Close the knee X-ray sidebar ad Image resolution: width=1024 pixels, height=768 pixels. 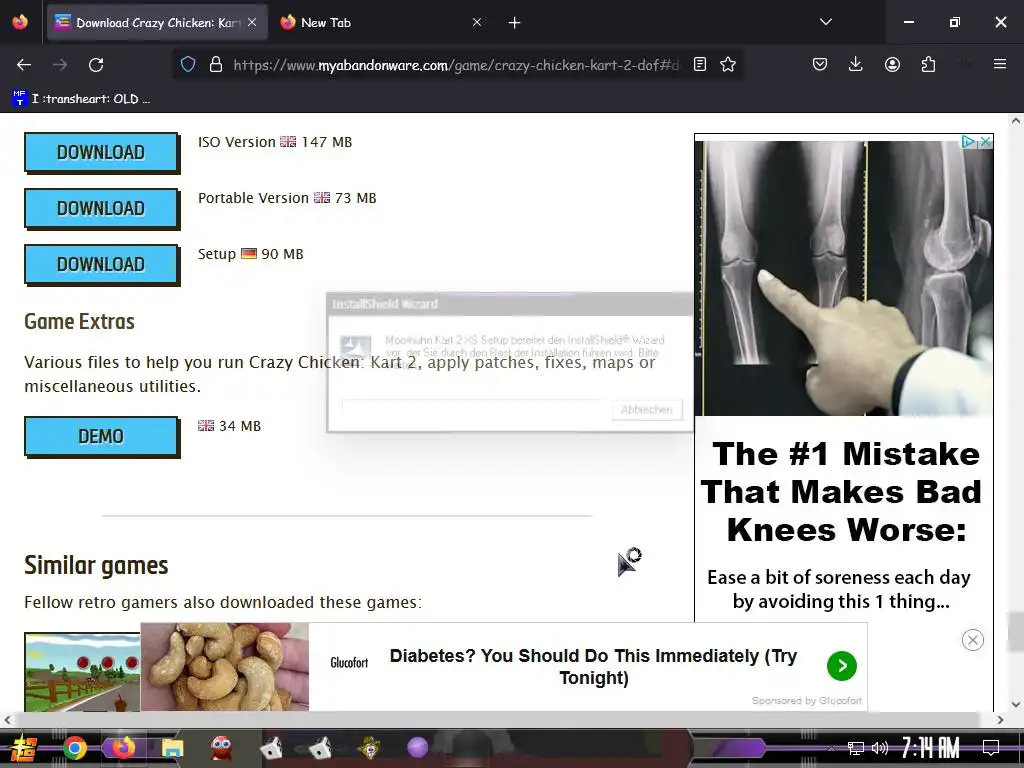pyautogui.click(x=985, y=142)
